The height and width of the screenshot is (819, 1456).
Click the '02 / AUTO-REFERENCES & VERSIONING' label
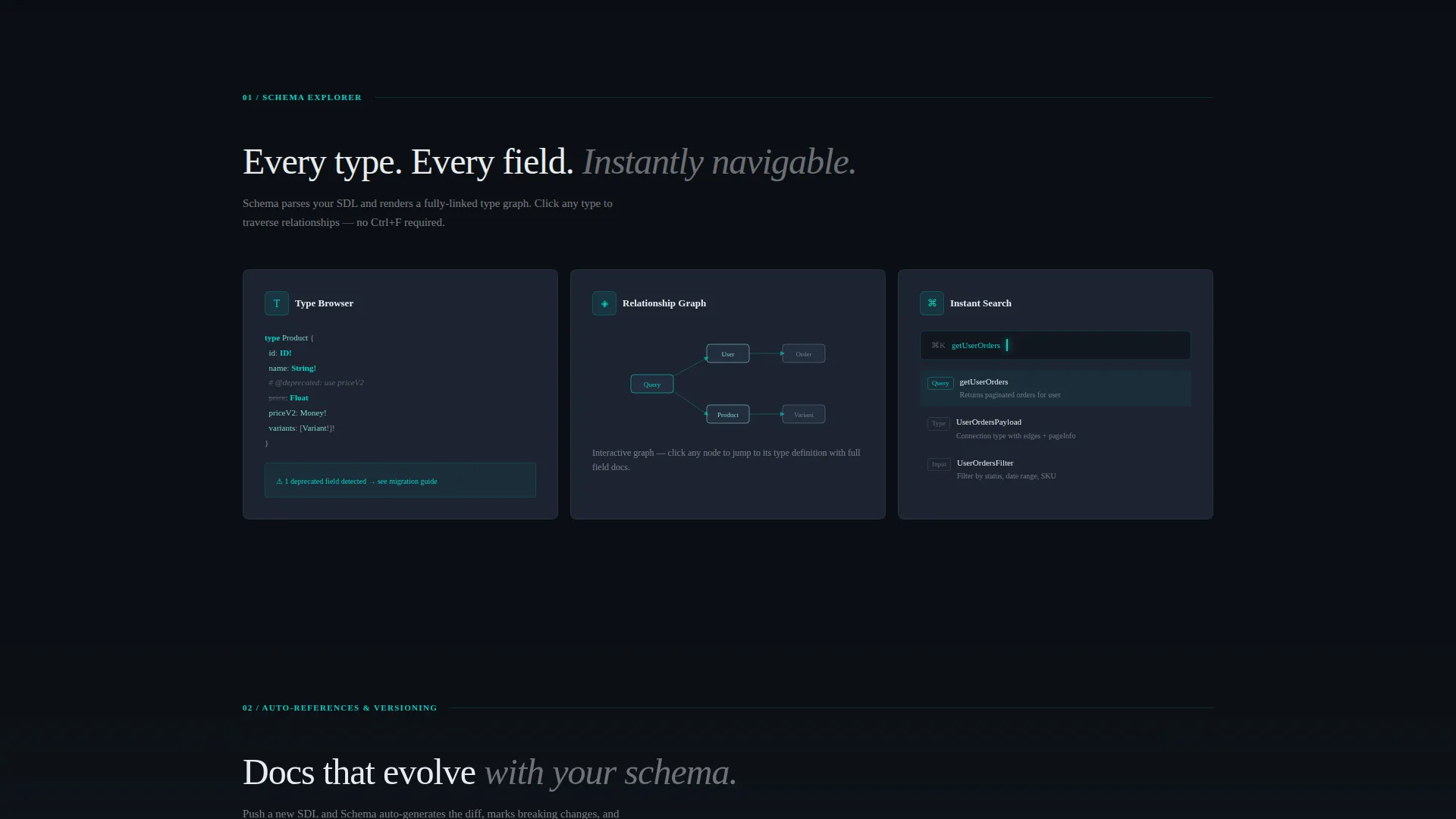[340, 708]
